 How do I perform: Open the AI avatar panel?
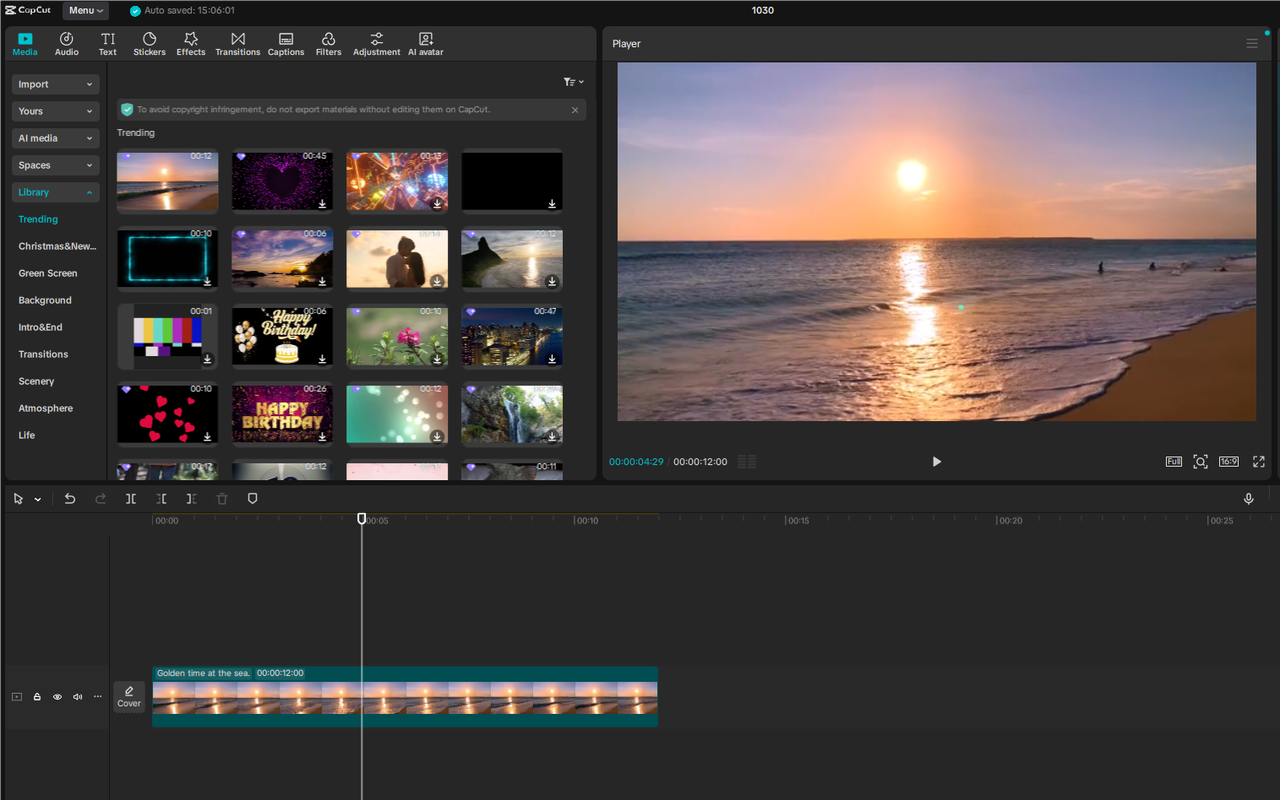coord(425,43)
